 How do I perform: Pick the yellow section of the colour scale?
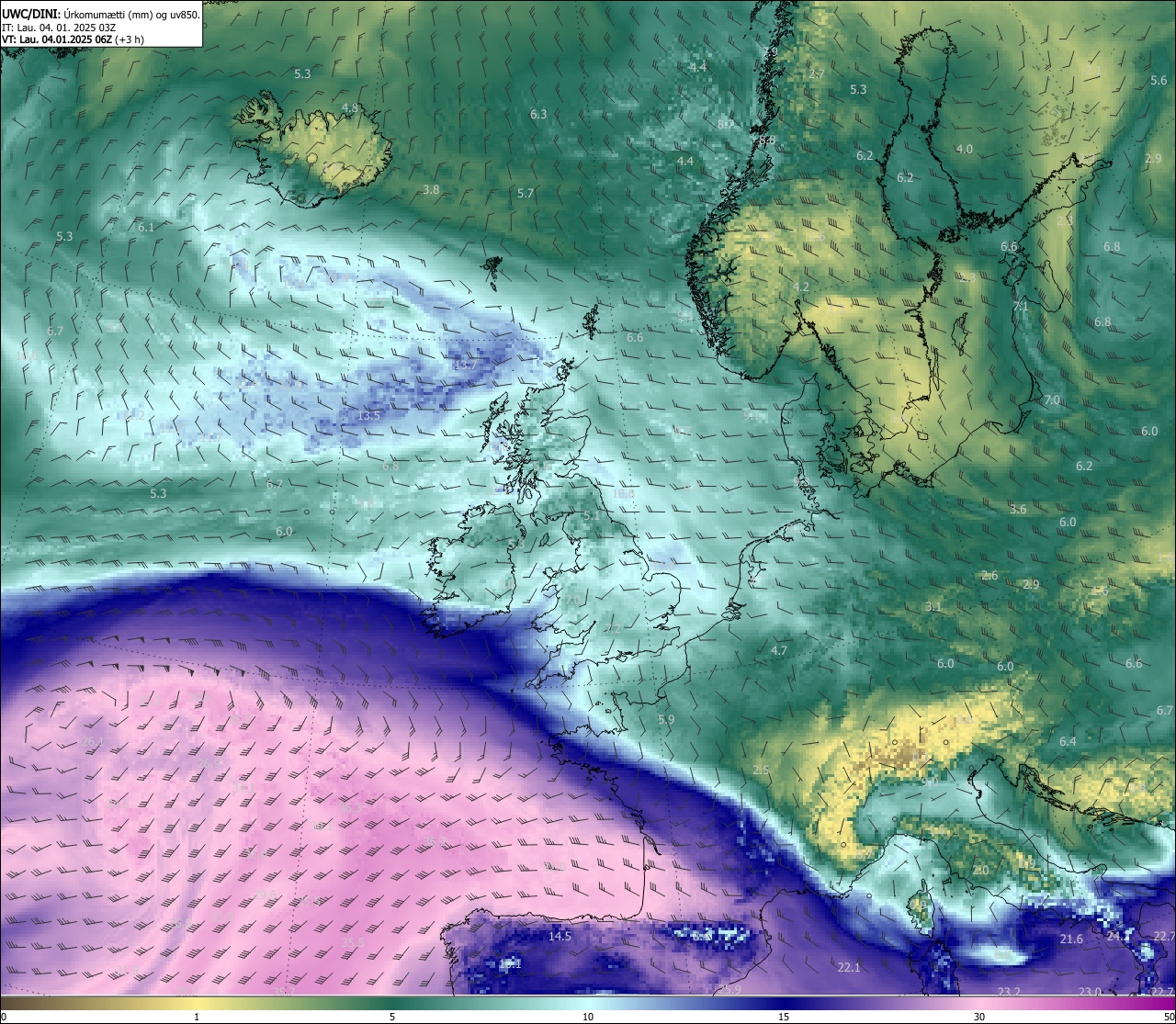point(197,1003)
